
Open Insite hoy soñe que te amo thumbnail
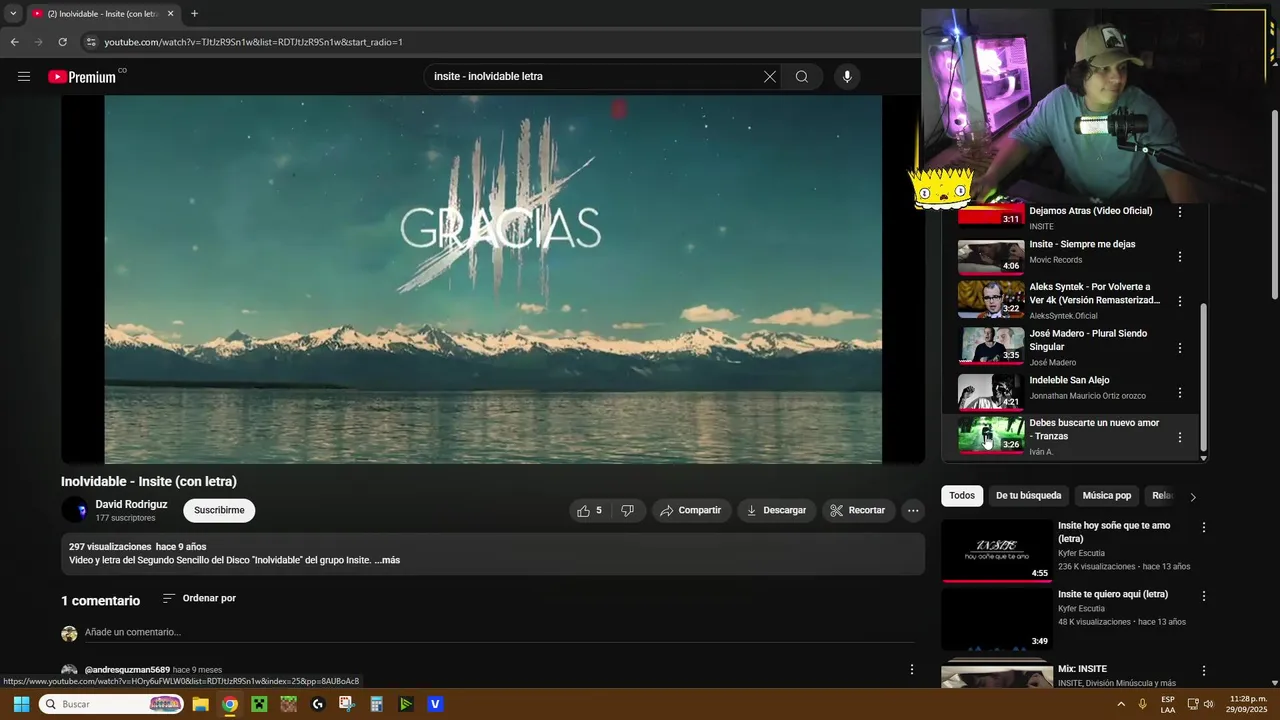[998, 550]
